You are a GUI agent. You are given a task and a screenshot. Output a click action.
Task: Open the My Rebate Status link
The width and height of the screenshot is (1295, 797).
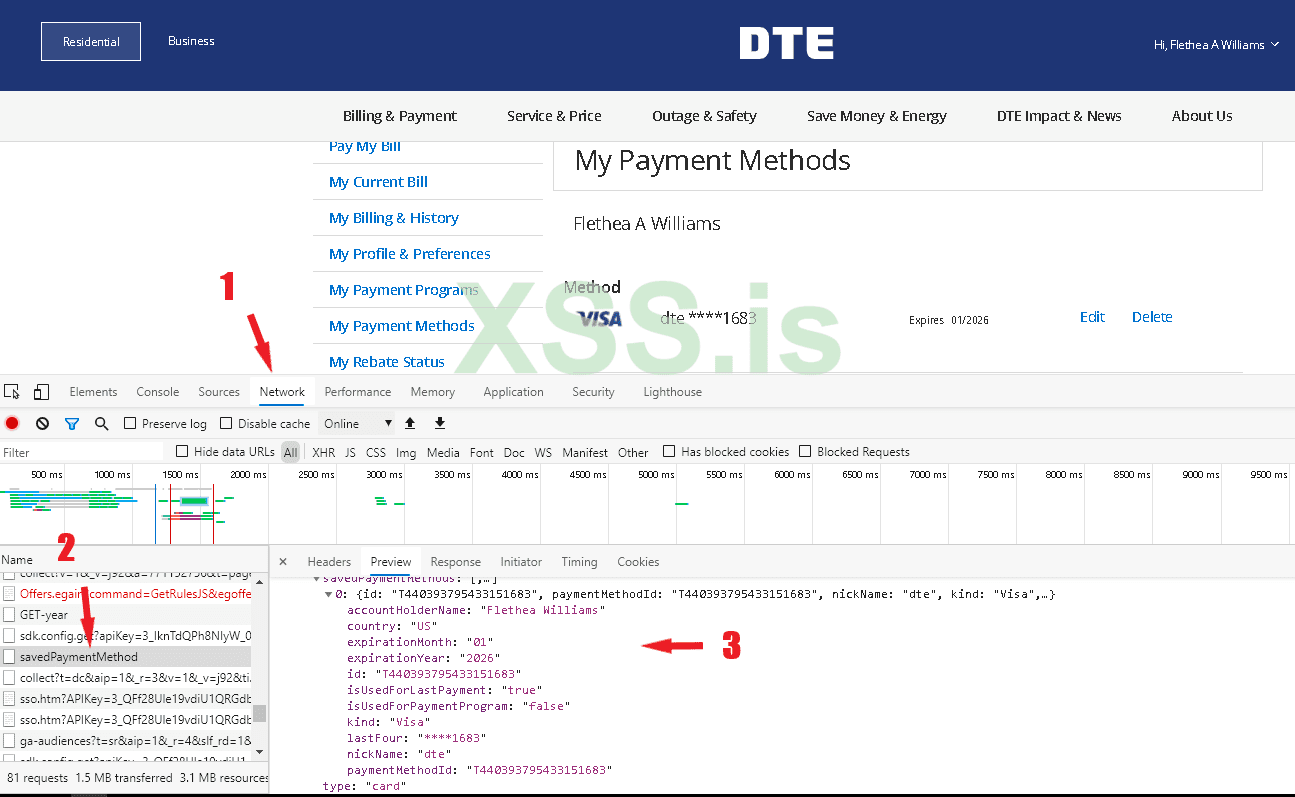[x=387, y=362]
